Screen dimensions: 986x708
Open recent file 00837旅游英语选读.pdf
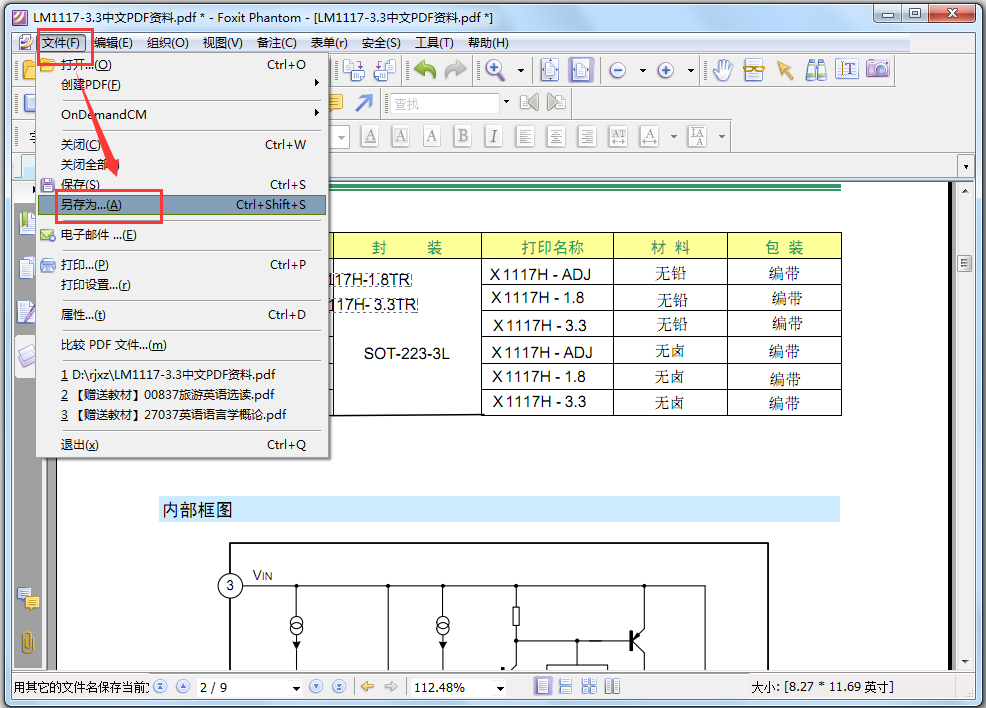pos(168,395)
